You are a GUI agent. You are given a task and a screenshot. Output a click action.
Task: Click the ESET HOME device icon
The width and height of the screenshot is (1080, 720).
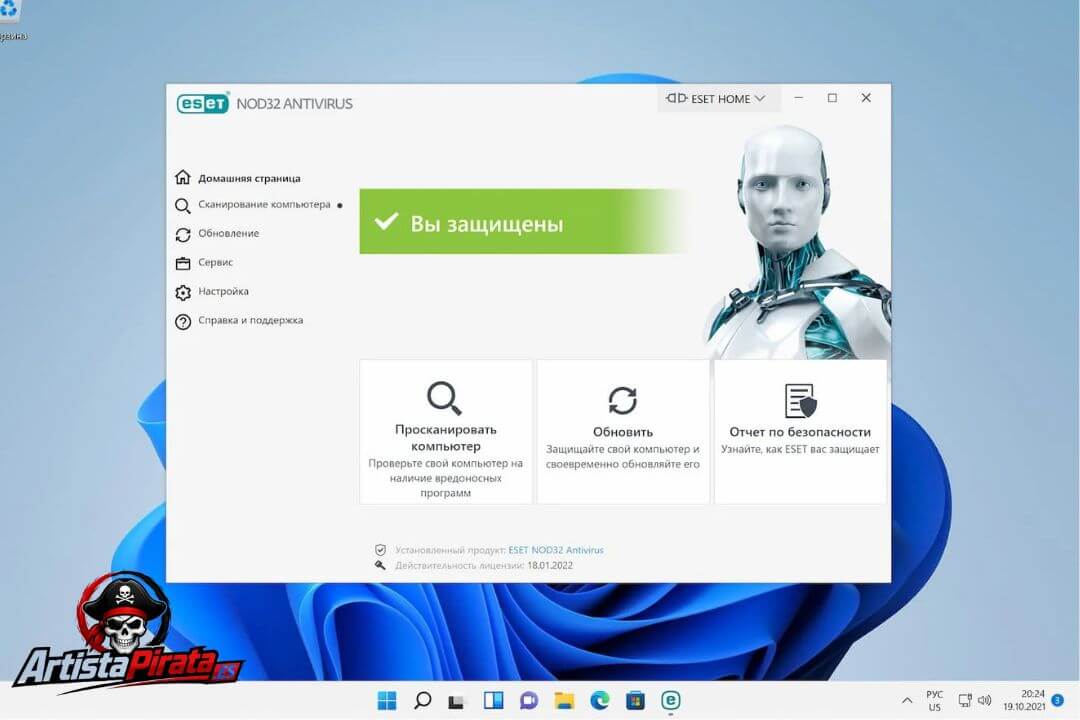click(x=676, y=99)
